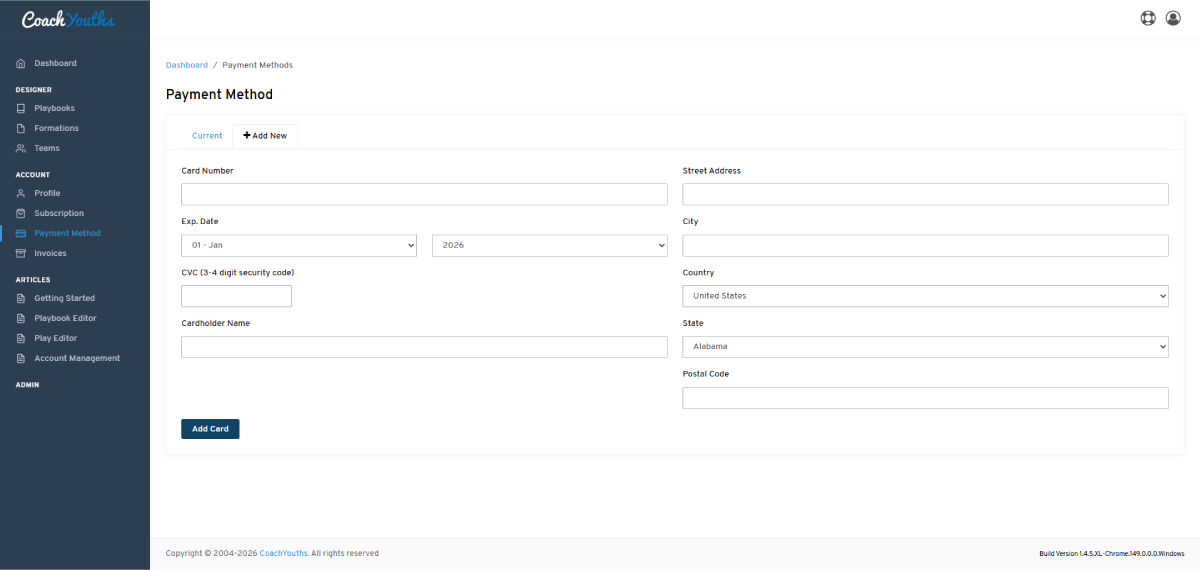Click the DESIGNER section heading
The height and width of the screenshot is (570, 1200).
click(x=33, y=90)
